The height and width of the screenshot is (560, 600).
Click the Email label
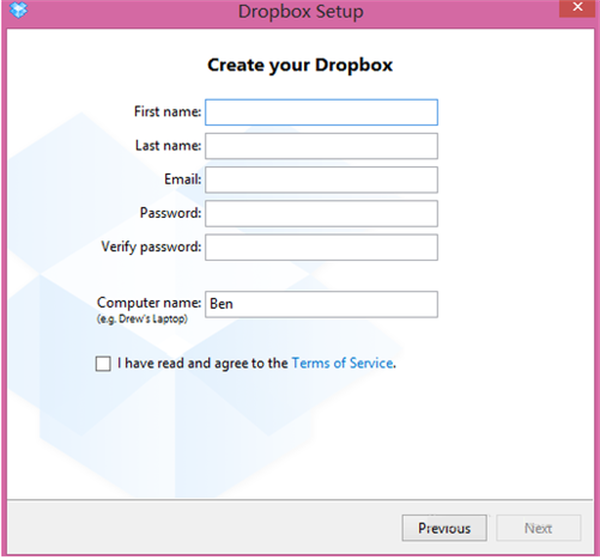[x=183, y=179]
